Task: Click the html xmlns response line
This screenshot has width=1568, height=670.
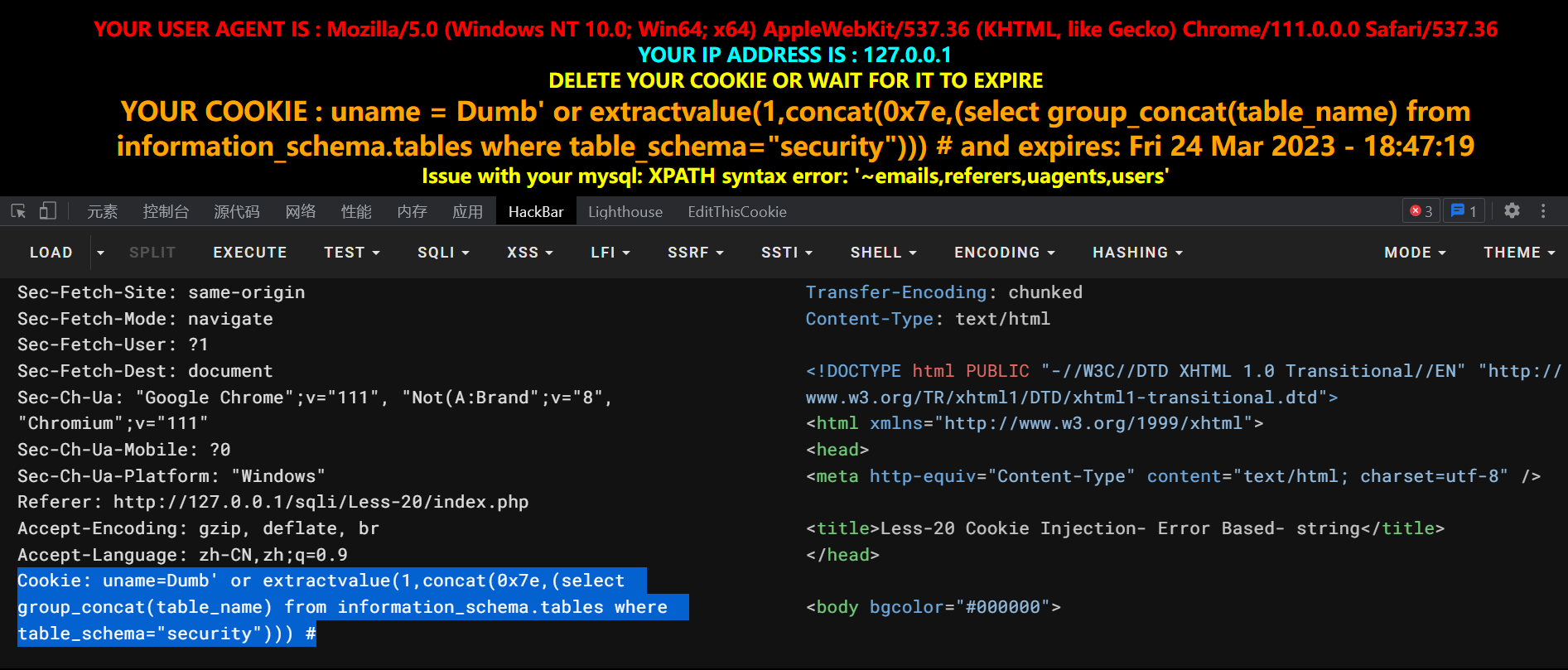Action: [1035, 423]
